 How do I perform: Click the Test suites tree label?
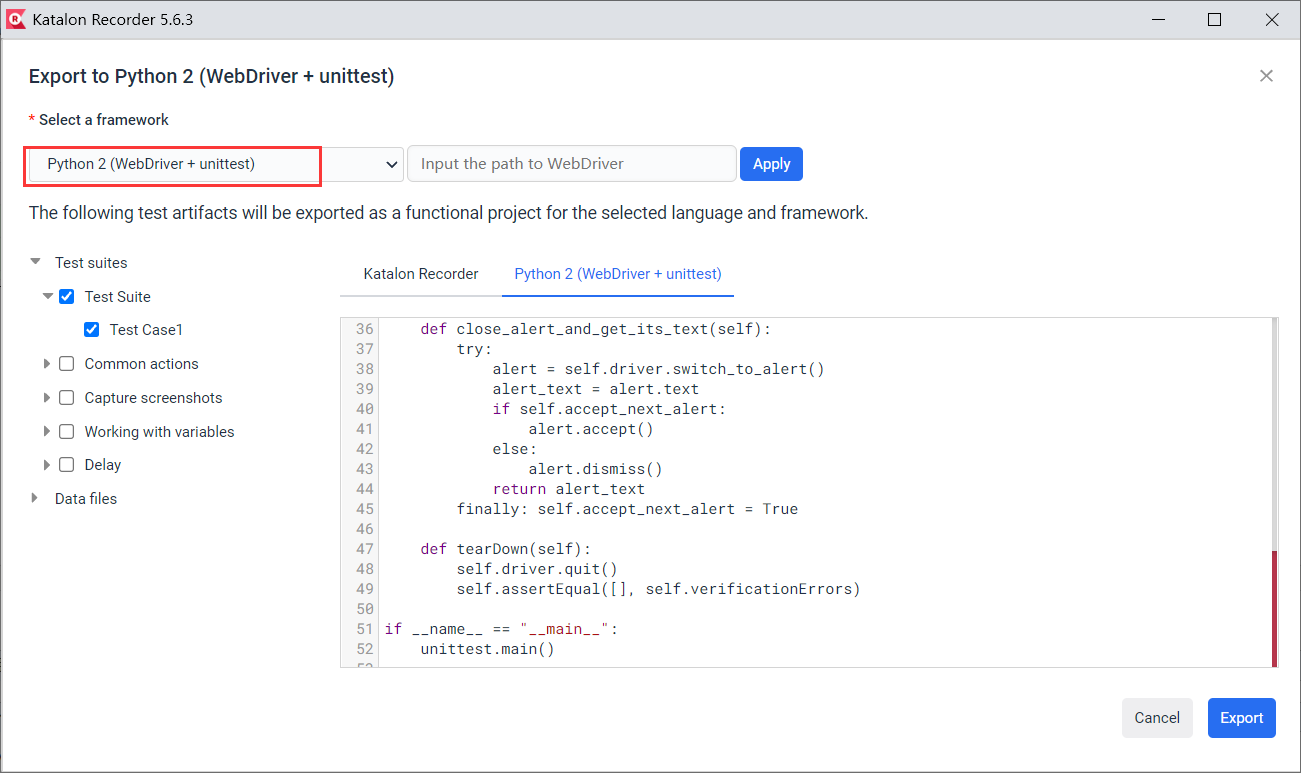[91, 263]
